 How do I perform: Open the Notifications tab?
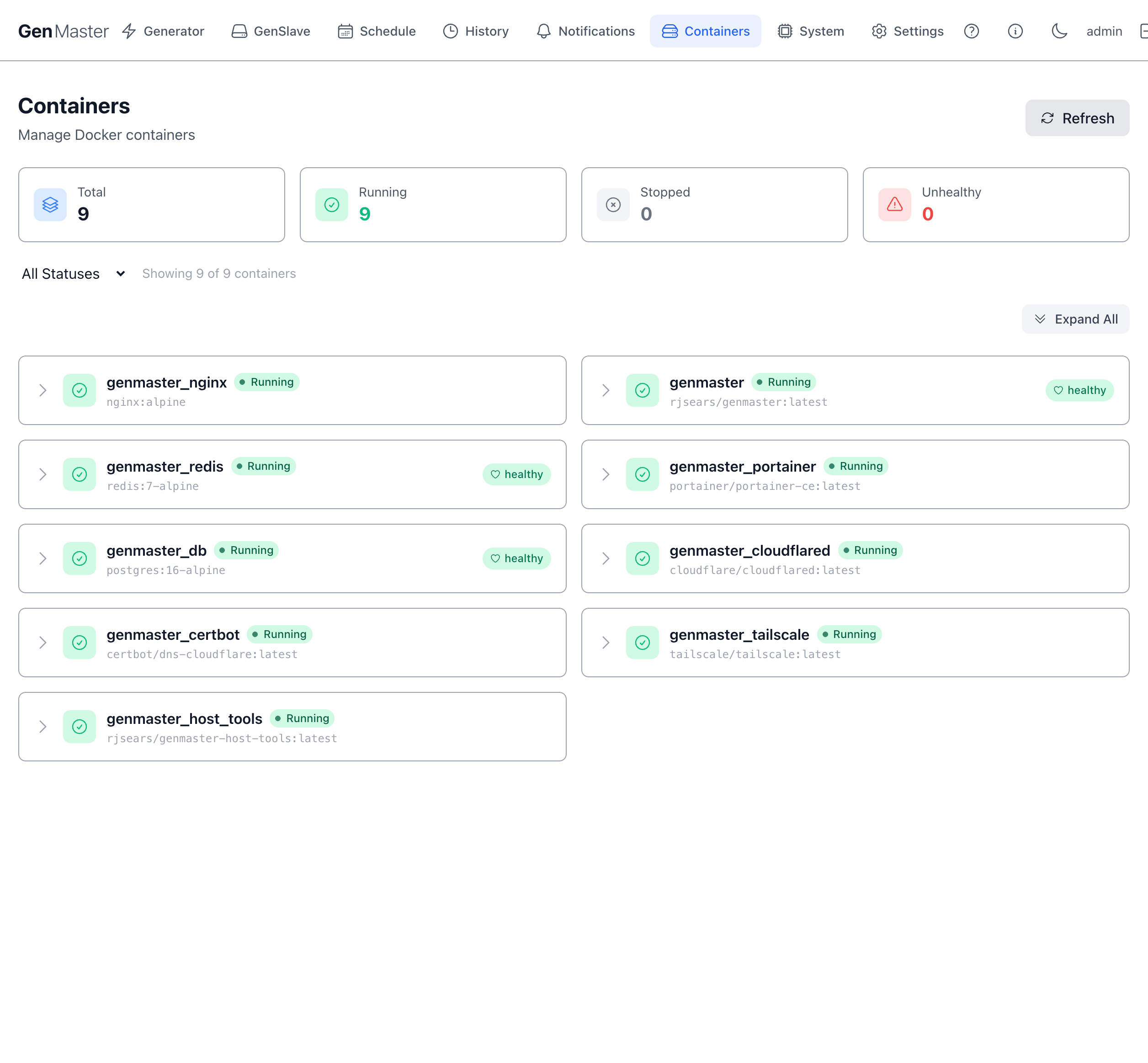coord(585,31)
